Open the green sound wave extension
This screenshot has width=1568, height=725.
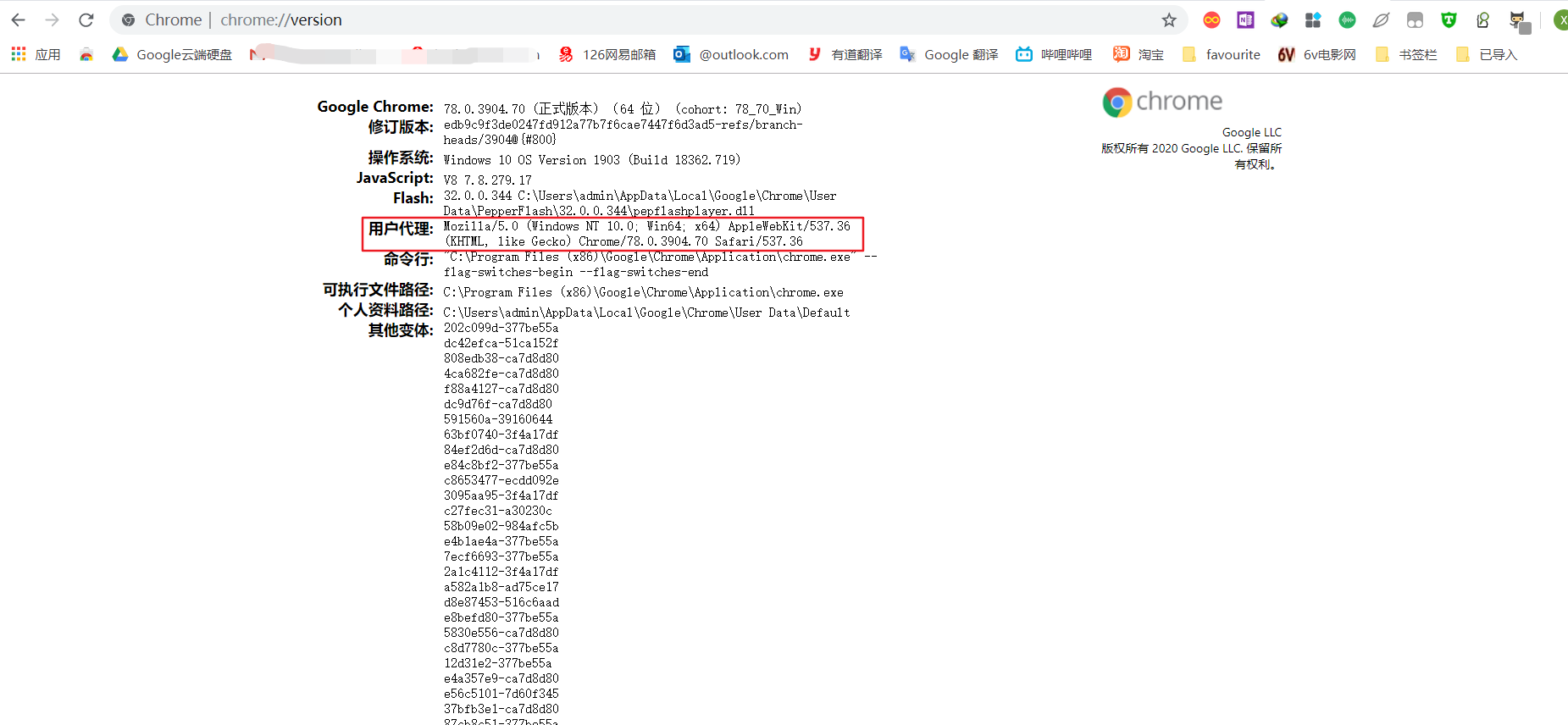click(1347, 19)
